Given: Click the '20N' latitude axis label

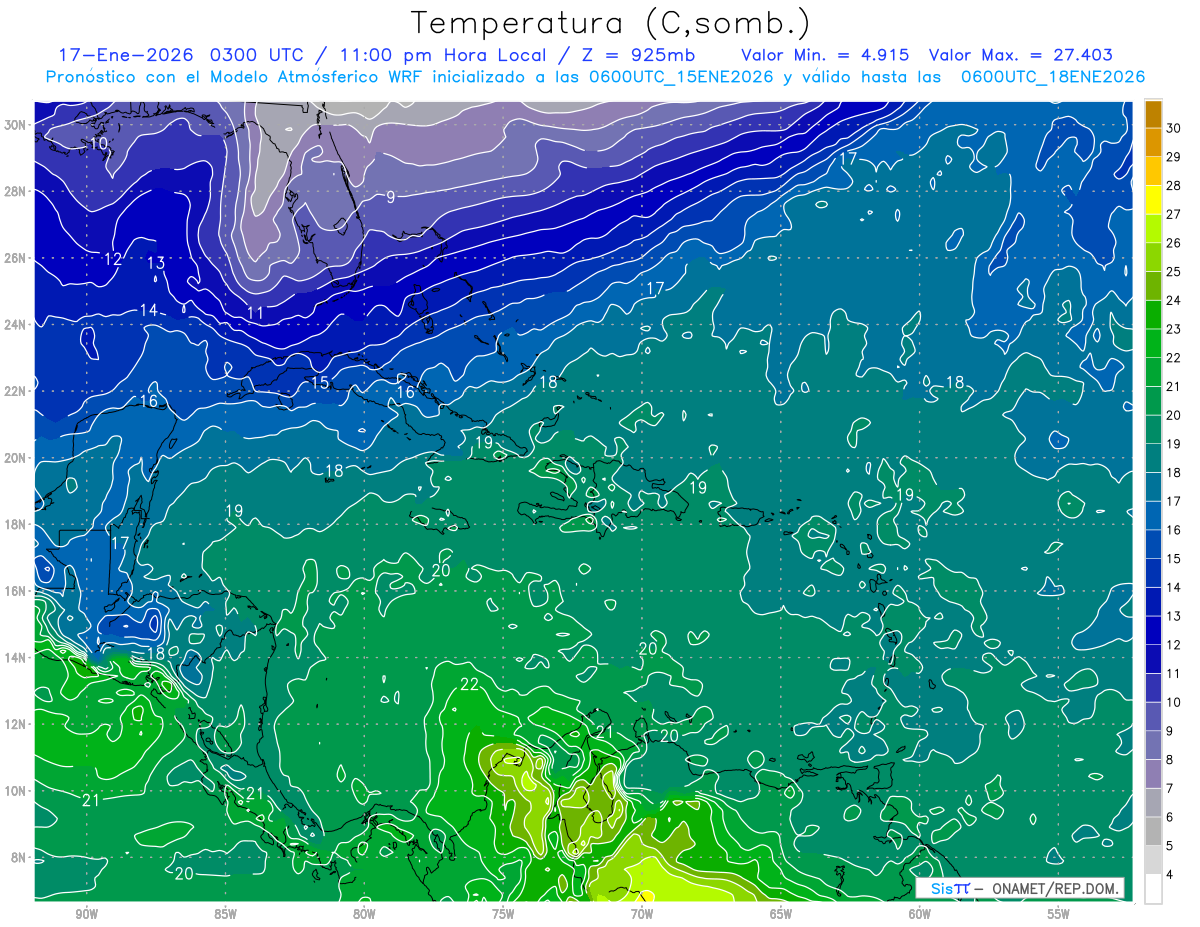Looking at the screenshot, I should click(x=15, y=458).
